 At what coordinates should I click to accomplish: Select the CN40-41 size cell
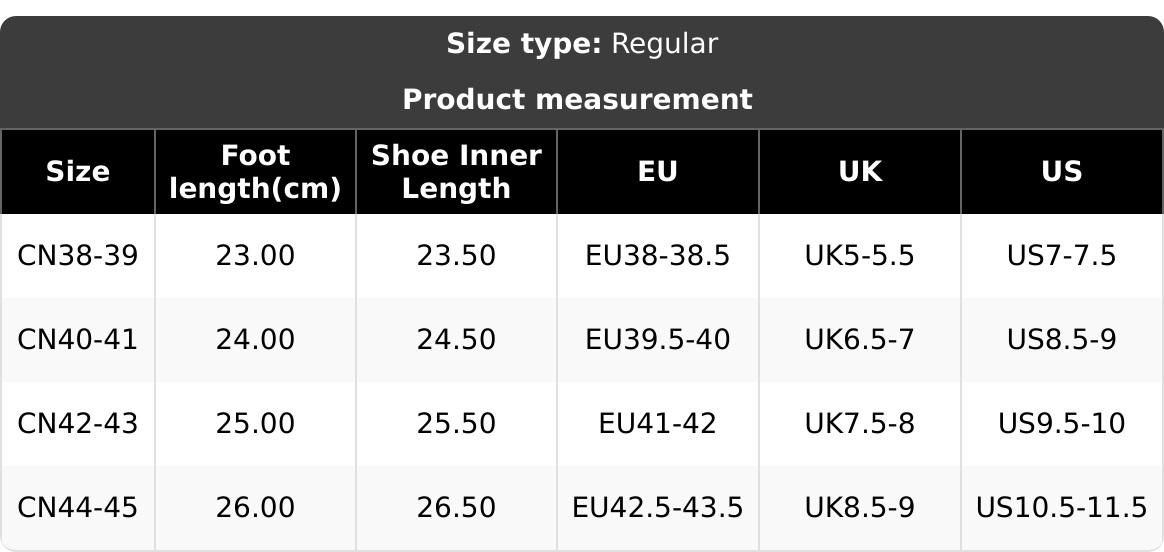coord(78,340)
